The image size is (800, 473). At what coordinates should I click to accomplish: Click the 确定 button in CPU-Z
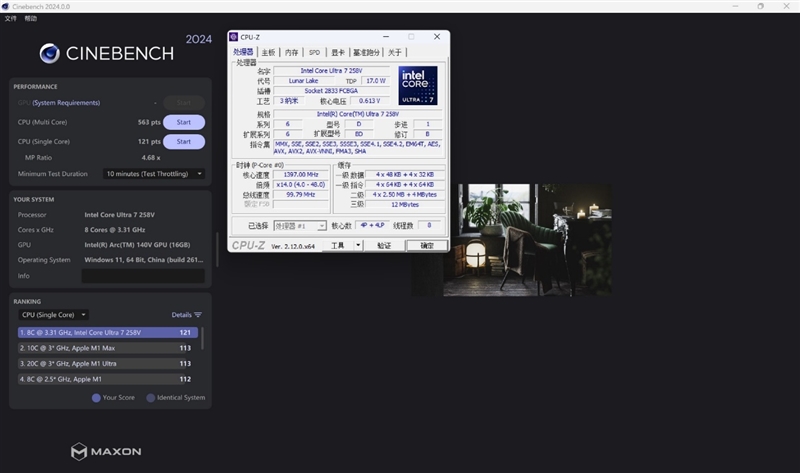click(426, 245)
